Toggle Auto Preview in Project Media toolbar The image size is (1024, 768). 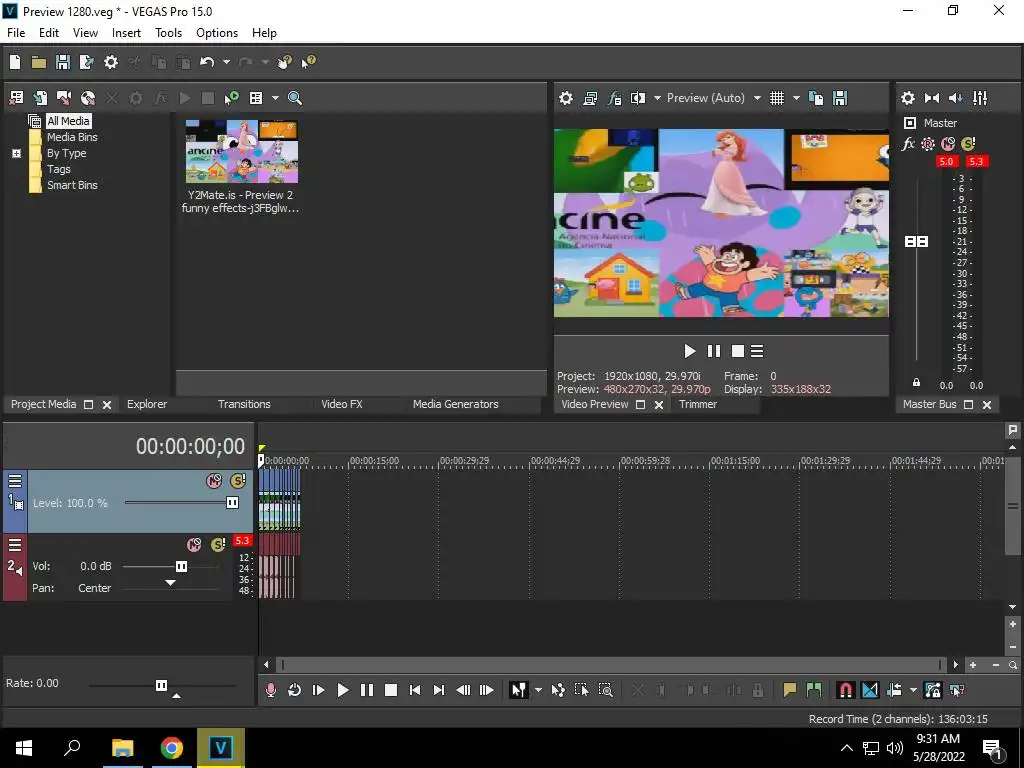(232, 98)
